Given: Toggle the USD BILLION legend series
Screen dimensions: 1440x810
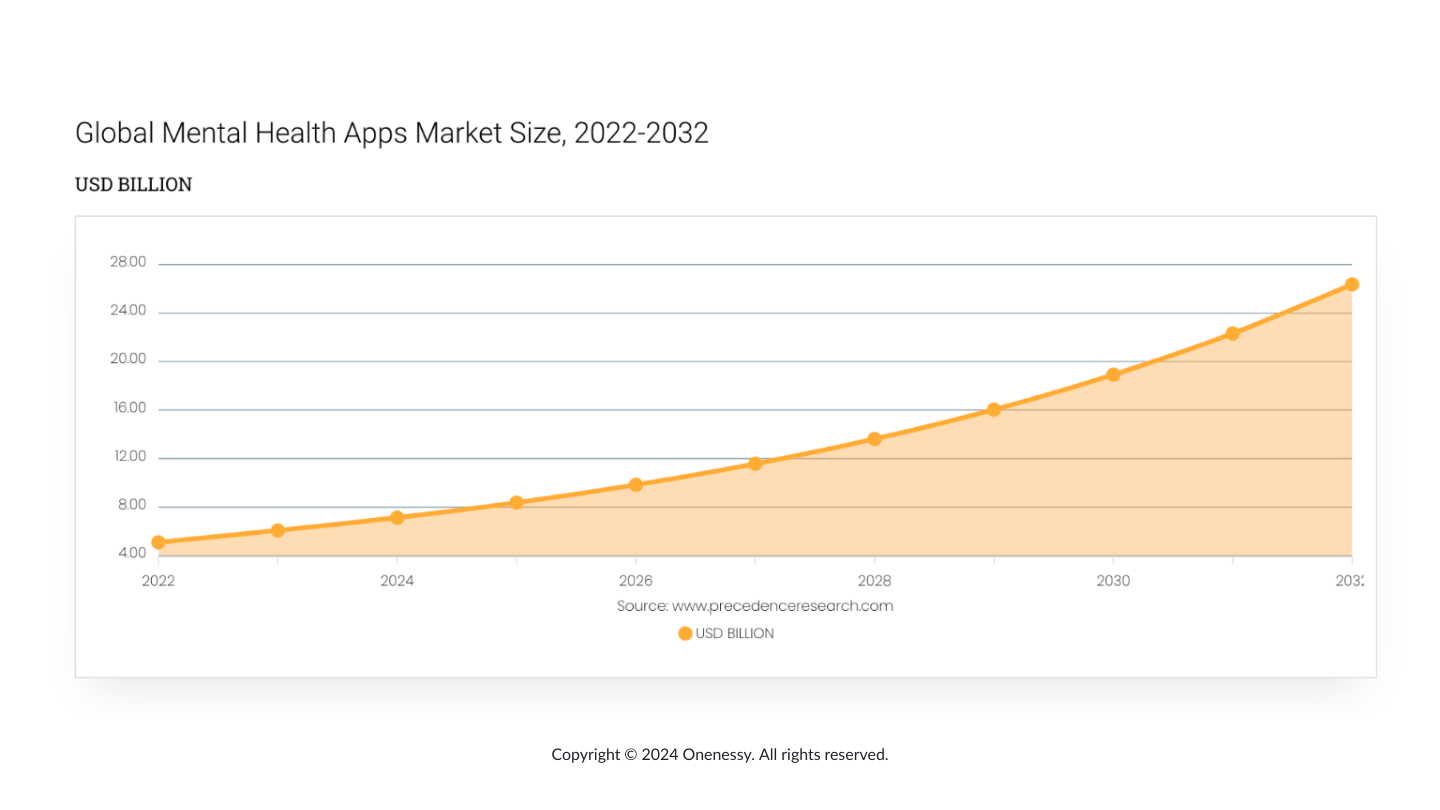Looking at the screenshot, I should (x=726, y=633).
